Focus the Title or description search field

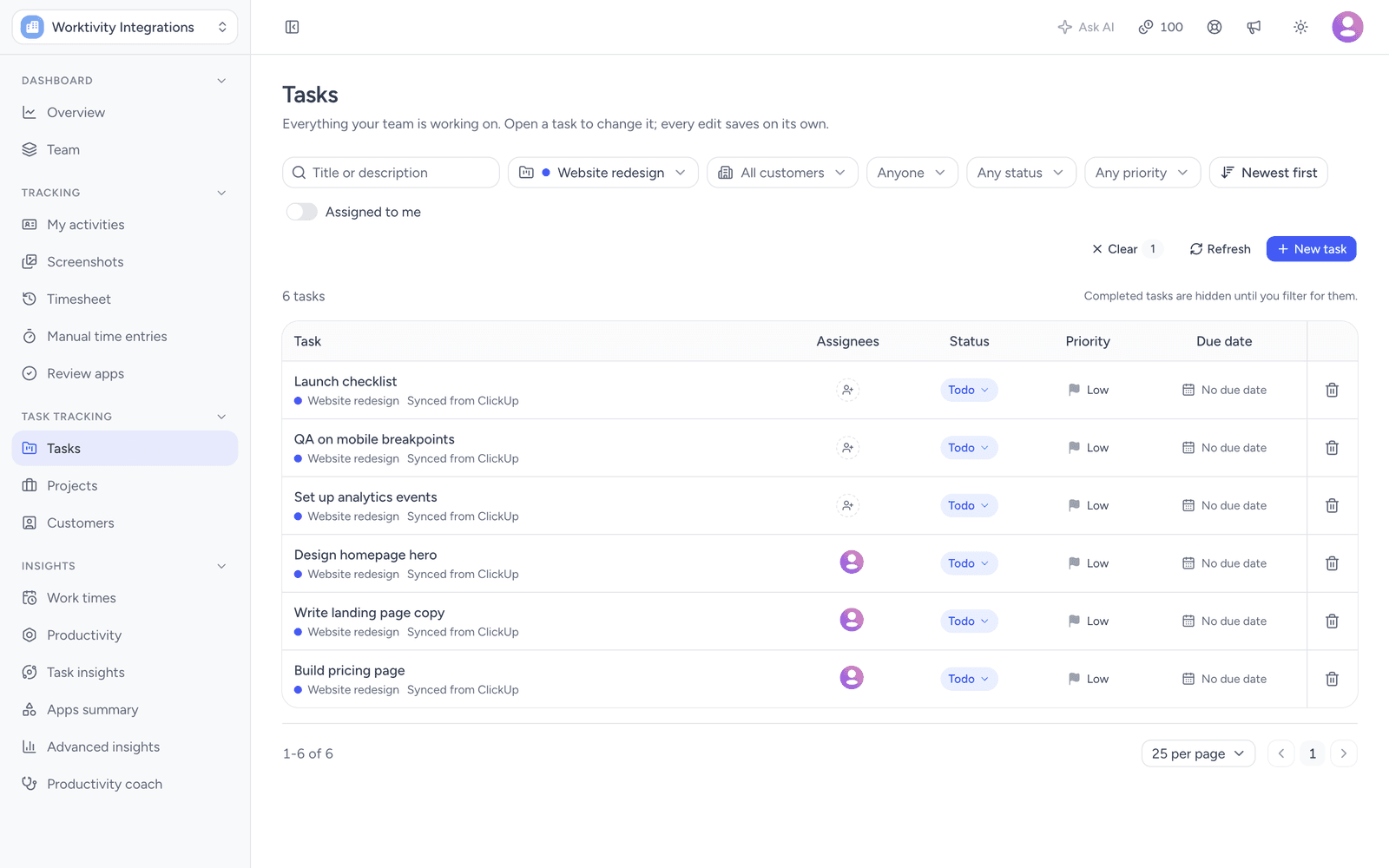tap(391, 173)
